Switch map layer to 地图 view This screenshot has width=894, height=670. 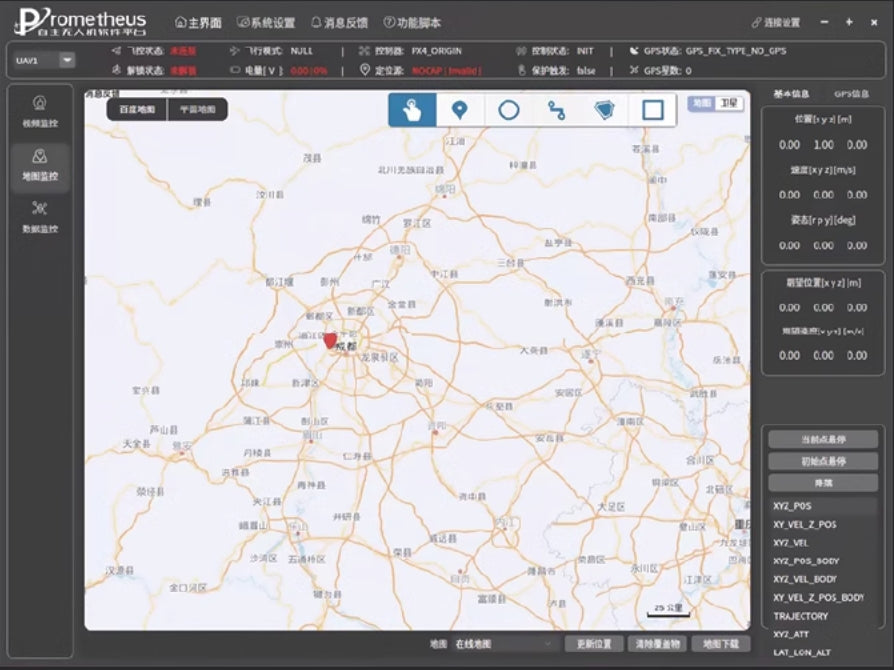(701, 103)
